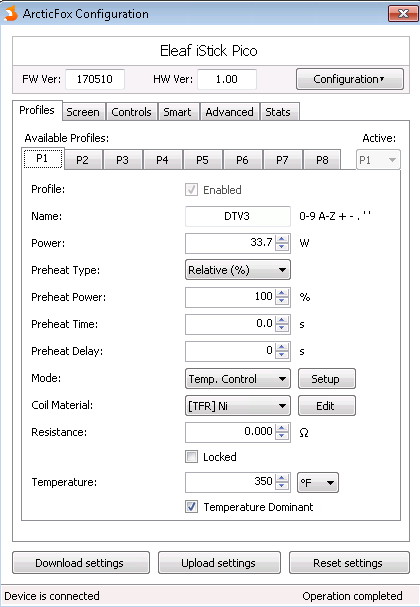
Task: Decrease Power with the down arrow
Action: (x=282, y=247)
